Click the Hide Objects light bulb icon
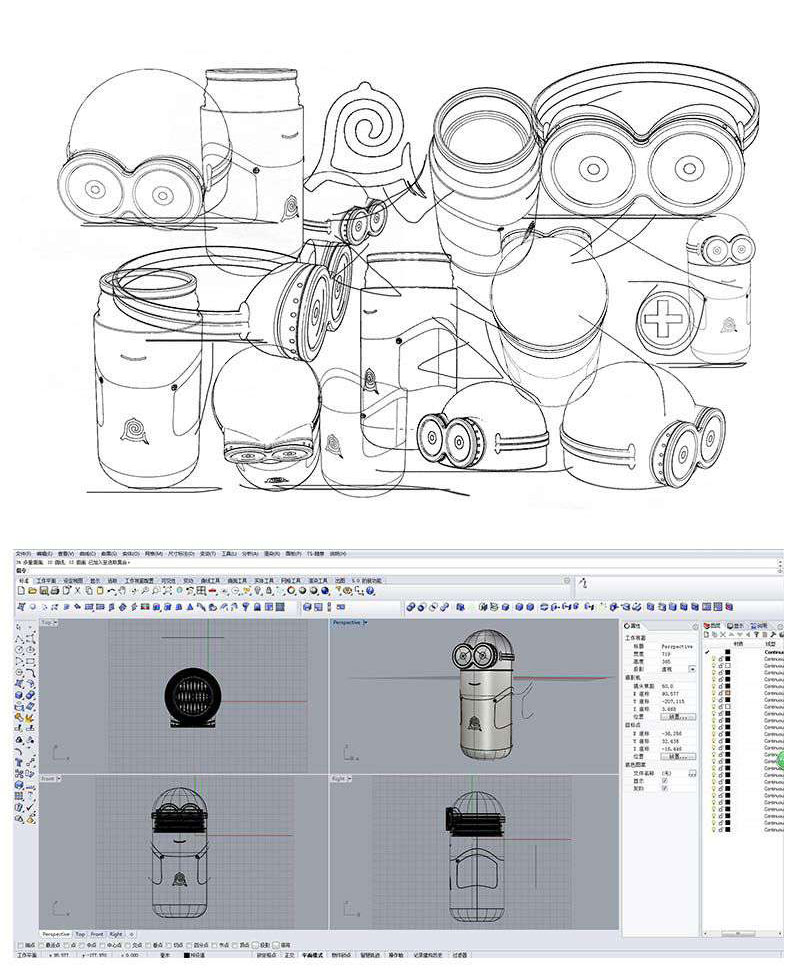 click(x=258, y=591)
